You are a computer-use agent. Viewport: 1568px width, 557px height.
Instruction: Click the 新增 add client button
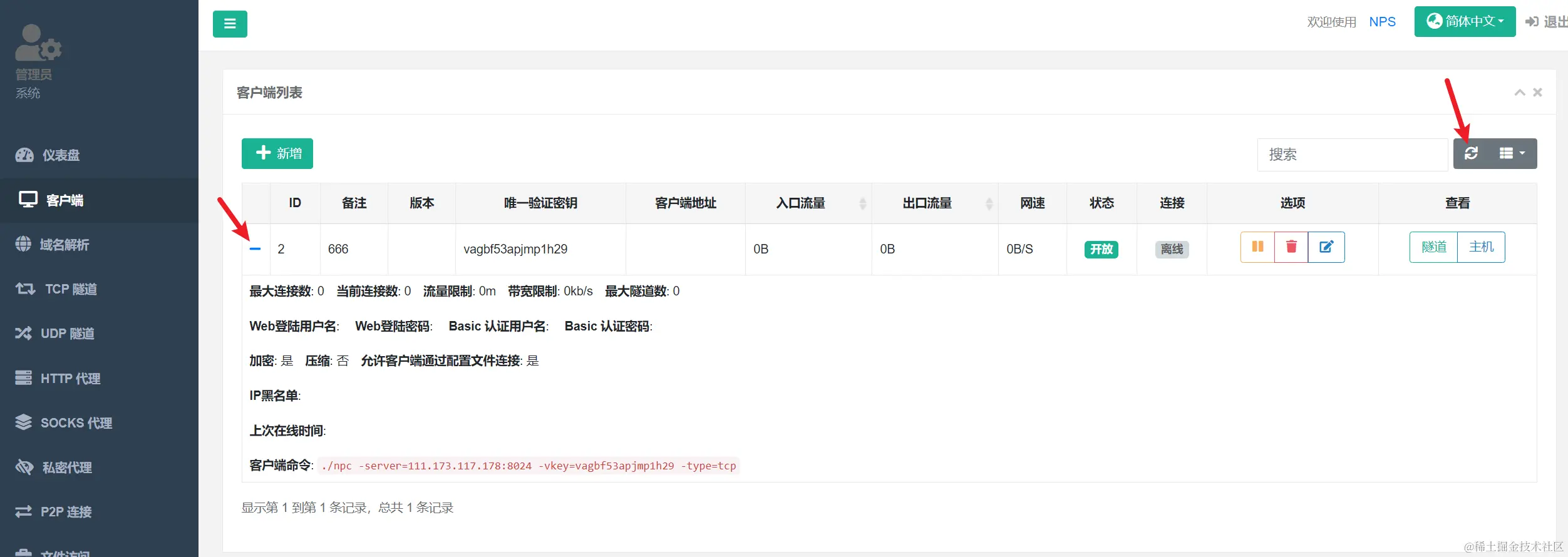pyautogui.click(x=277, y=153)
